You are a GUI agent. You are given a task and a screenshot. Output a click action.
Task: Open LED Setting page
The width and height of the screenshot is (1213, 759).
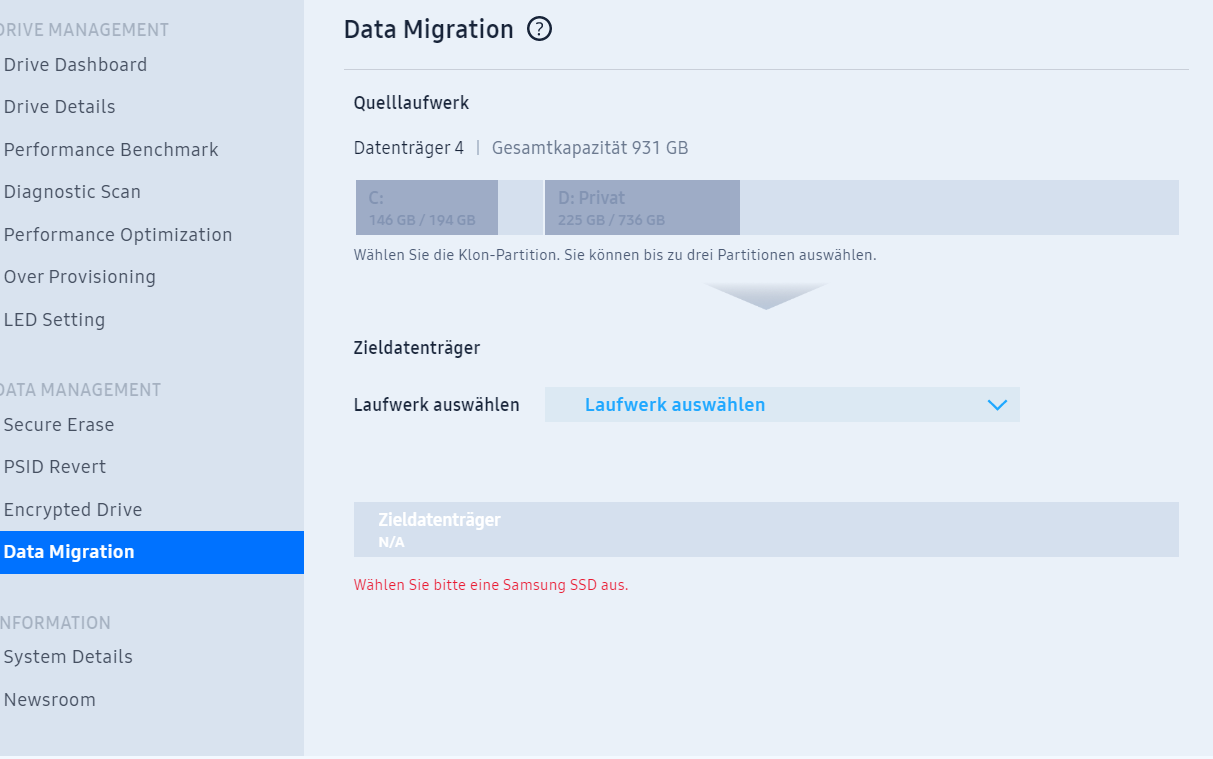tap(54, 320)
